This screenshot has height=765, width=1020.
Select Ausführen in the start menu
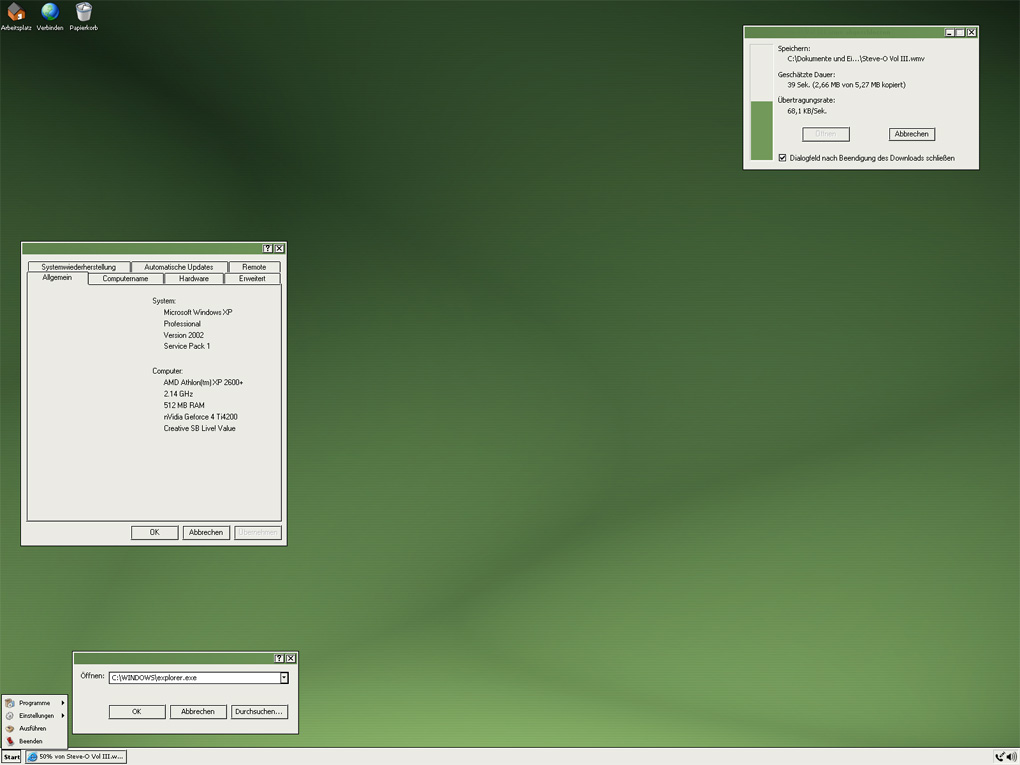pyautogui.click(x=32, y=728)
